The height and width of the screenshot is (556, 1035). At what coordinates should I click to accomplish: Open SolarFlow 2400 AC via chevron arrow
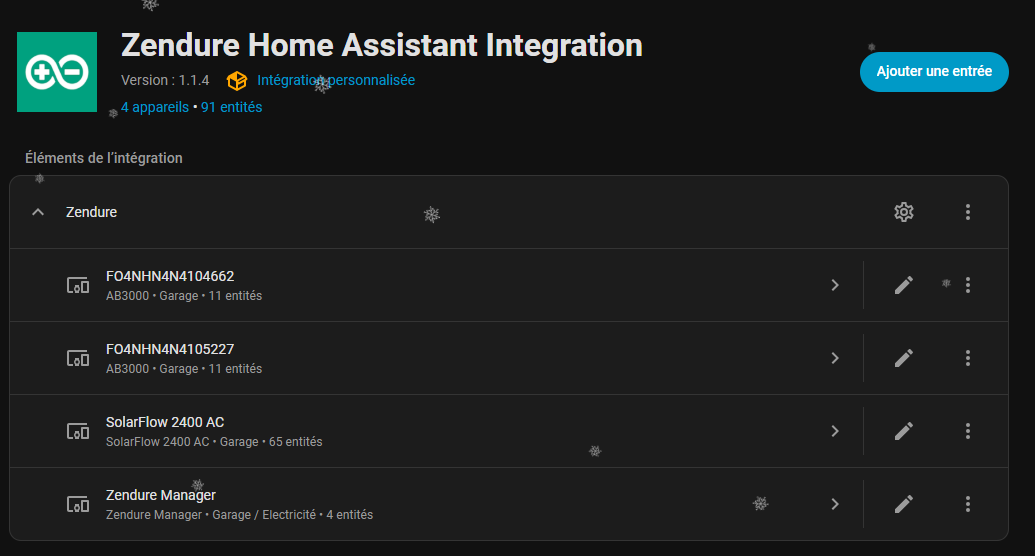[835, 431]
